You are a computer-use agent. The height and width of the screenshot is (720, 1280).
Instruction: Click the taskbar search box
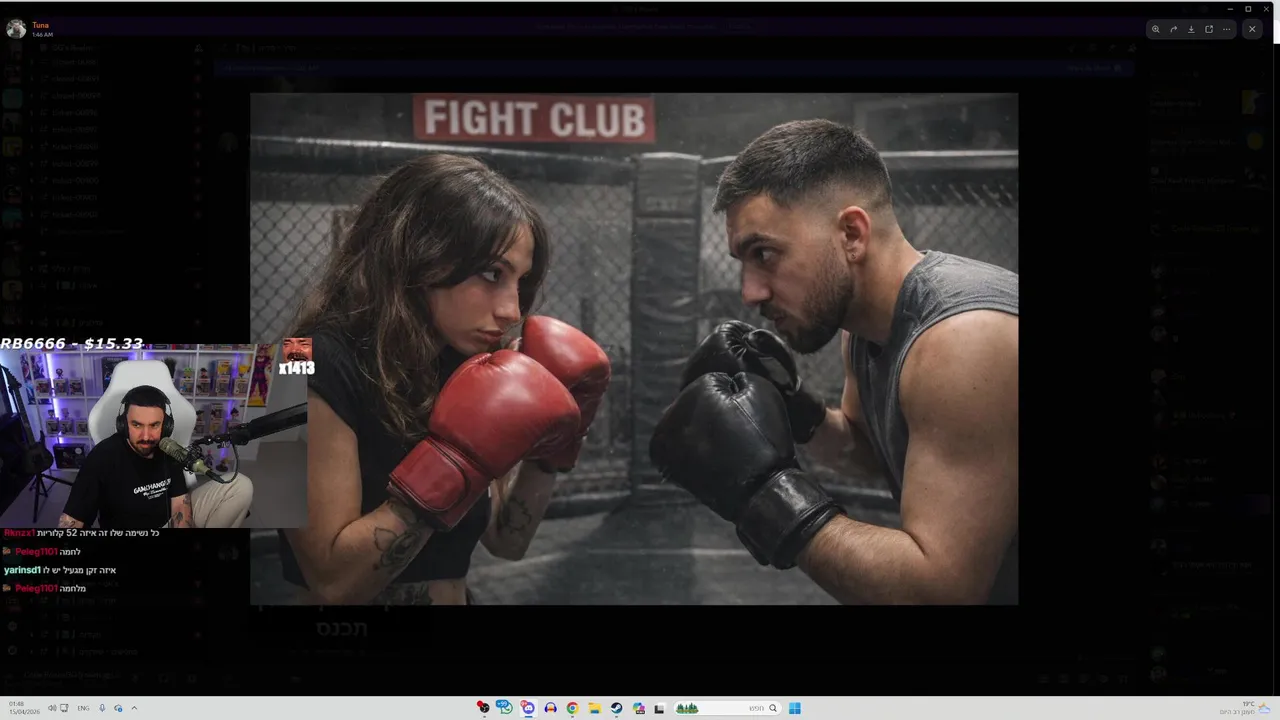(726, 708)
